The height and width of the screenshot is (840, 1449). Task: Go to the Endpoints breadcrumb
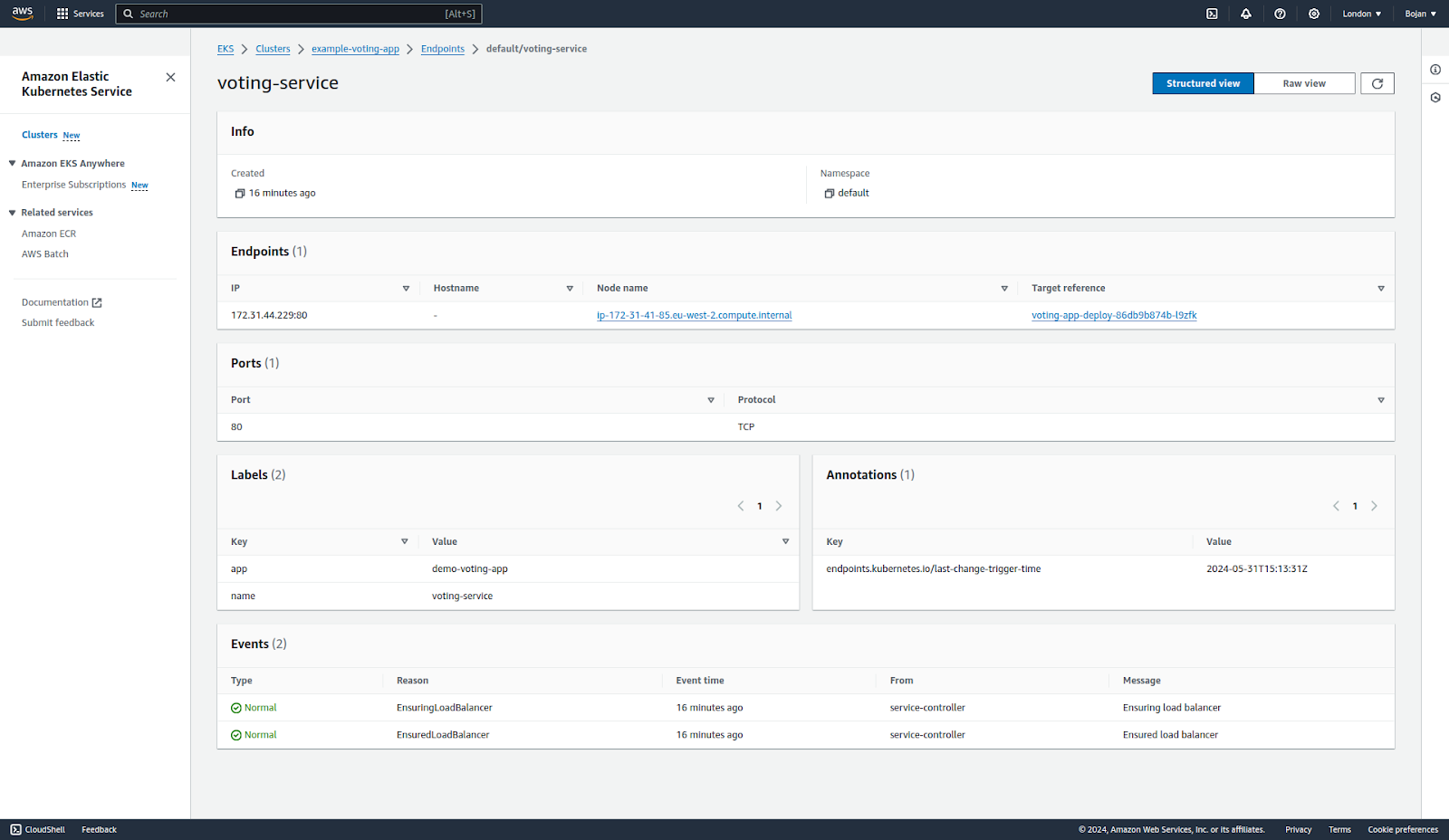443,49
